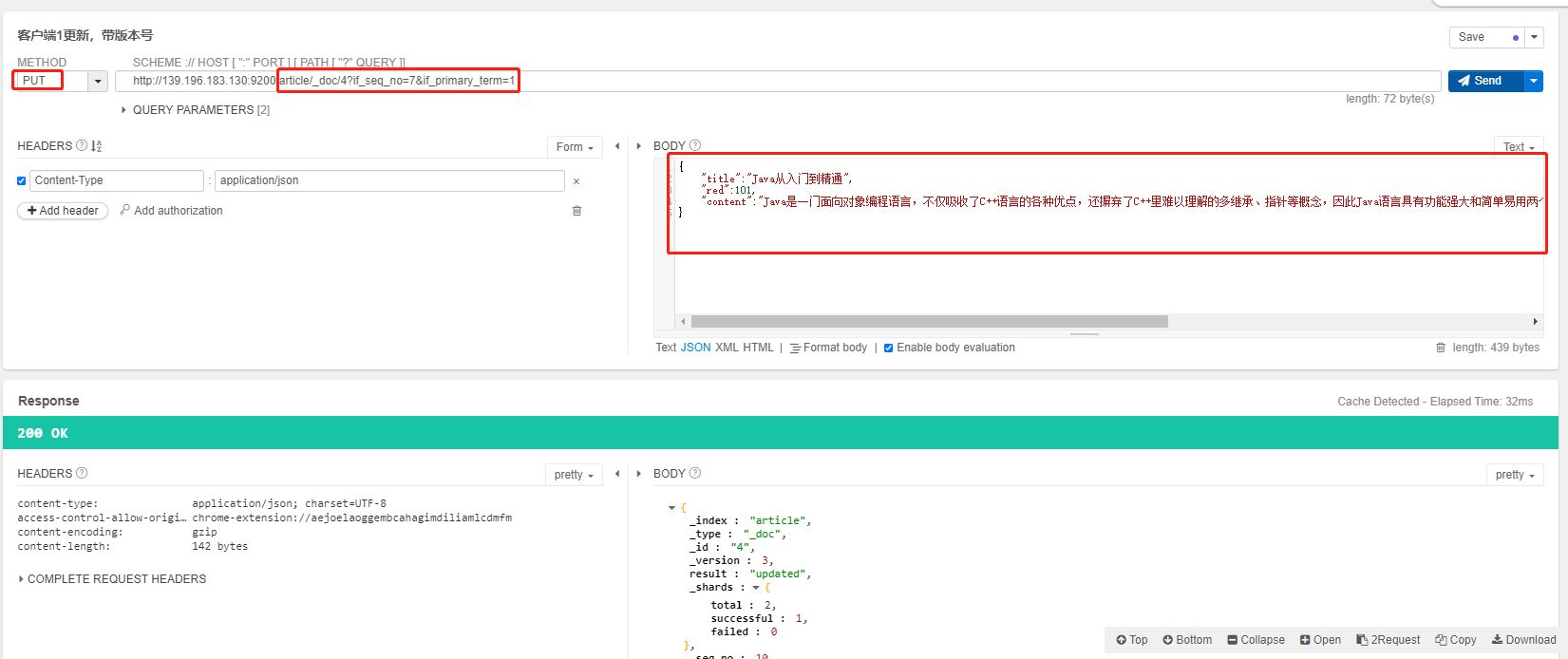The height and width of the screenshot is (659, 1568).
Task: Collapse the response body pane right arrow
Action: (x=639, y=474)
